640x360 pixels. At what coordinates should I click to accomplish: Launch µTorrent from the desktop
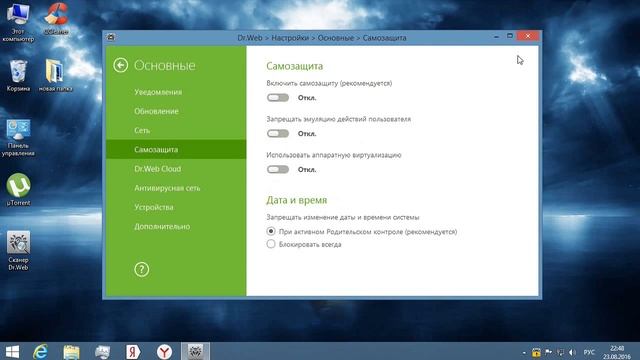coord(18,189)
